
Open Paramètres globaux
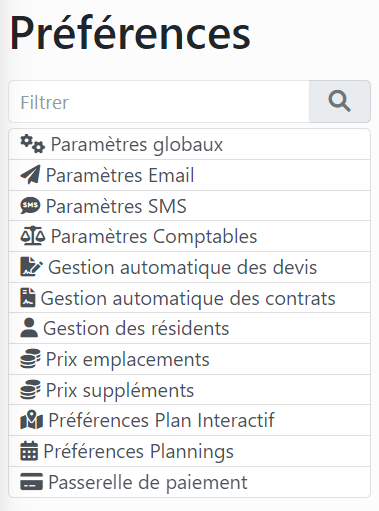click(x=189, y=144)
